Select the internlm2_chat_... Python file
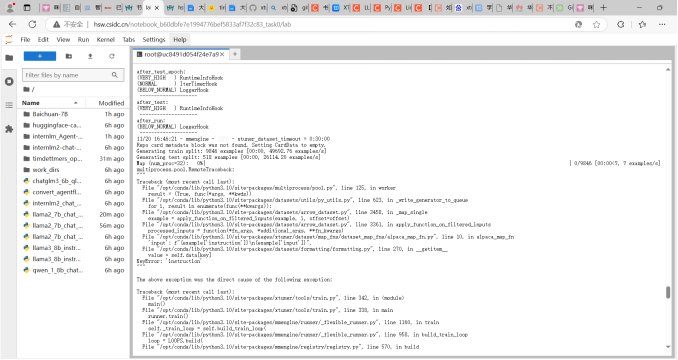678x360 pixels. [73, 204]
